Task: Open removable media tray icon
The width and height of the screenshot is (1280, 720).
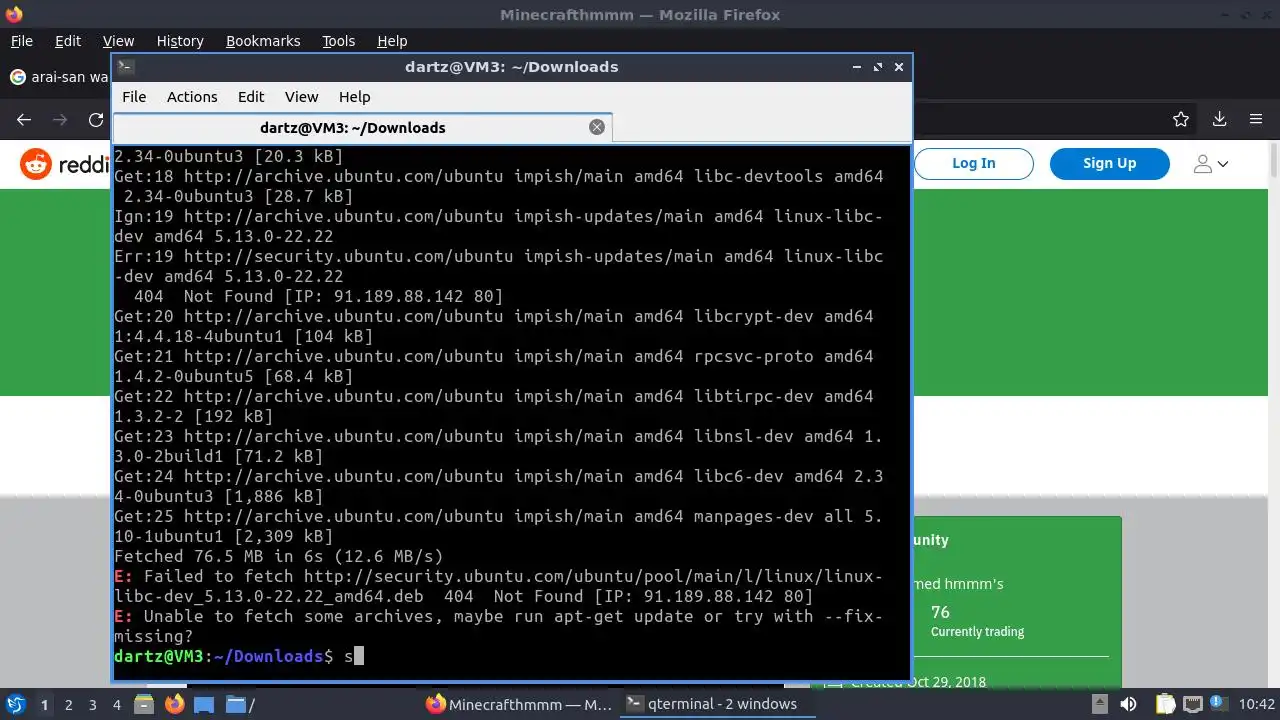Action: 1099,704
